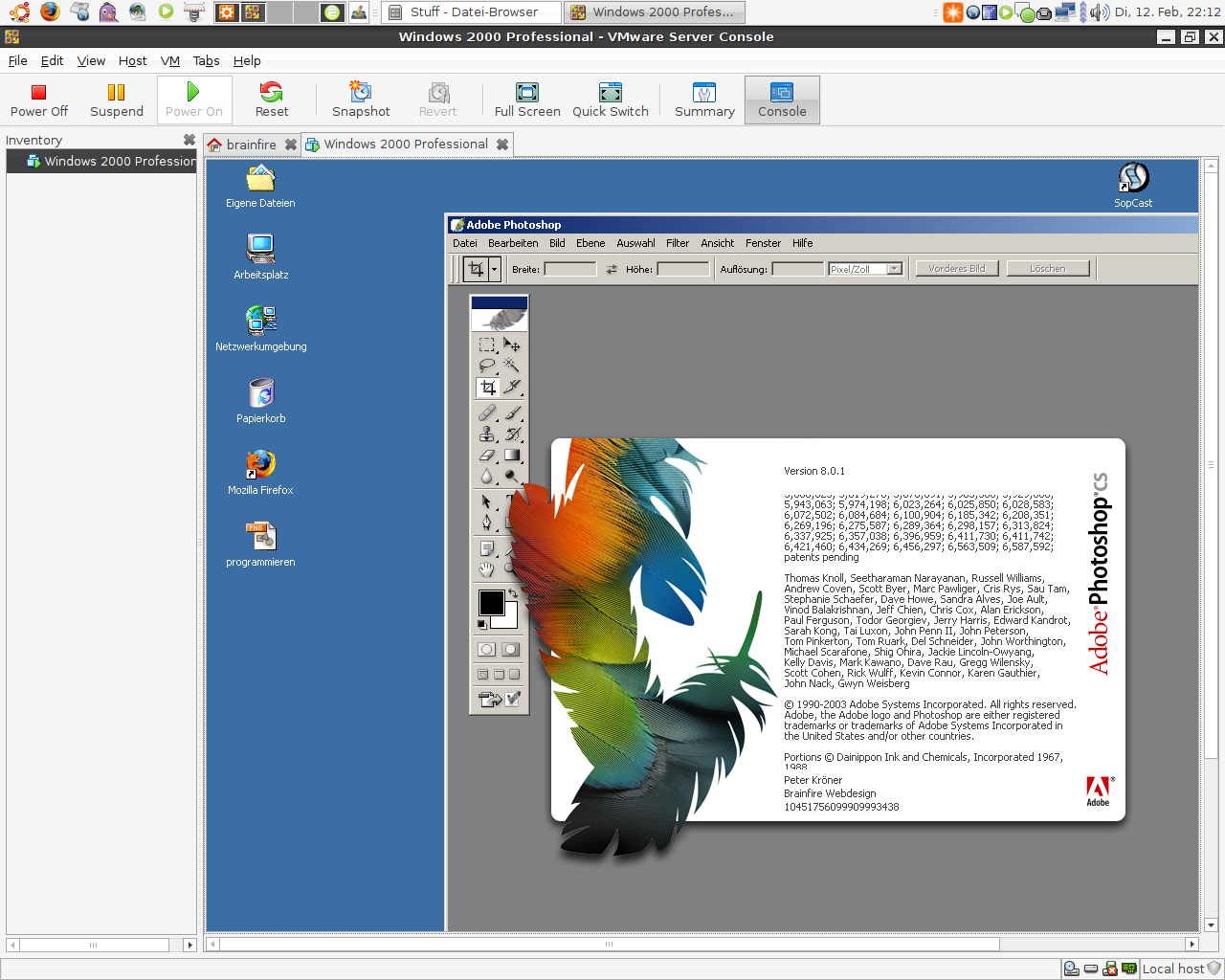Select the Move tool in Photoshop
Image resolution: width=1225 pixels, height=980 pixels.
pyautogui.click(x=512, y=345)
